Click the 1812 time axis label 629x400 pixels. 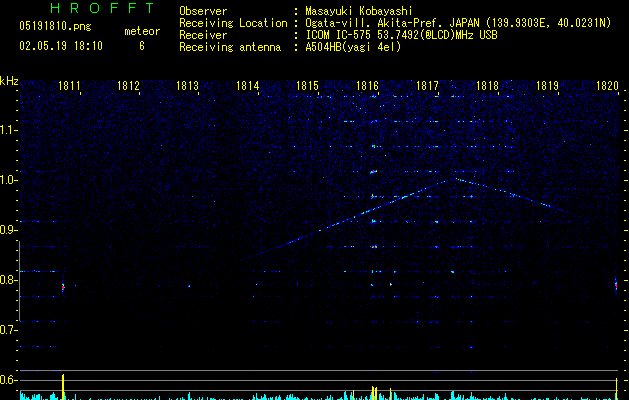[x=128, y=86]
